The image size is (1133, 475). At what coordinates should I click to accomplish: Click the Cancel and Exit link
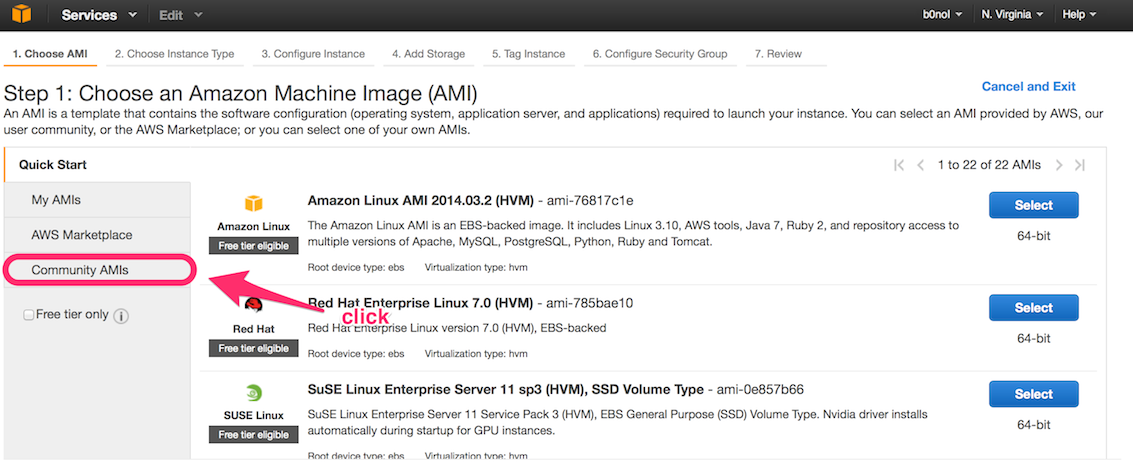[1028, 87]
